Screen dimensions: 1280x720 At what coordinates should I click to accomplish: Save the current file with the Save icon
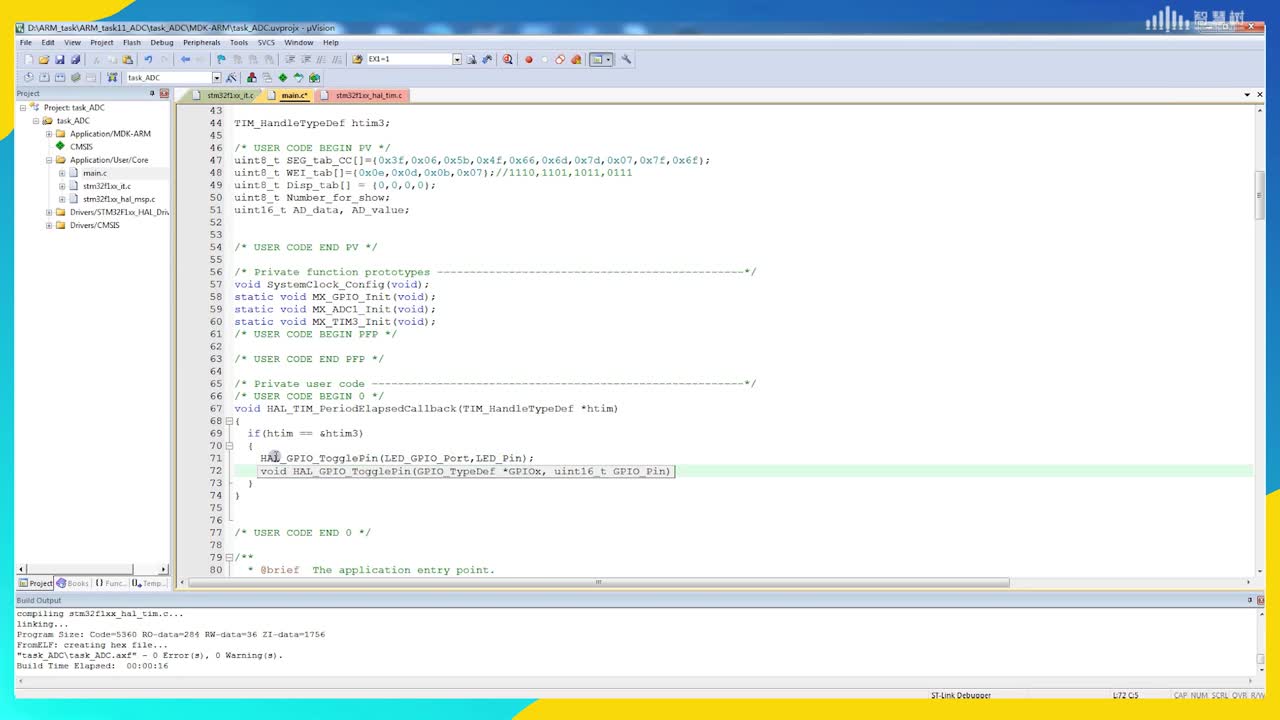[60, 59]
